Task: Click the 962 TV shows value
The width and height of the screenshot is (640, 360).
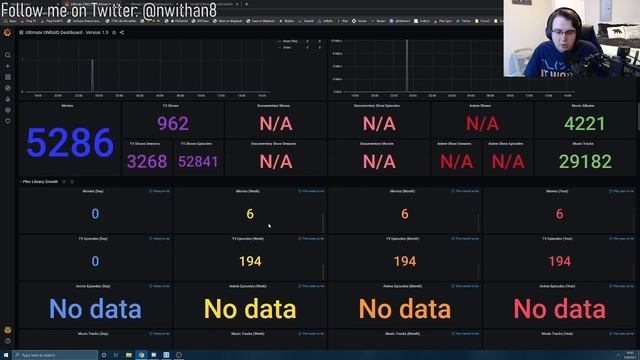Action: click(x=173, y=124)
